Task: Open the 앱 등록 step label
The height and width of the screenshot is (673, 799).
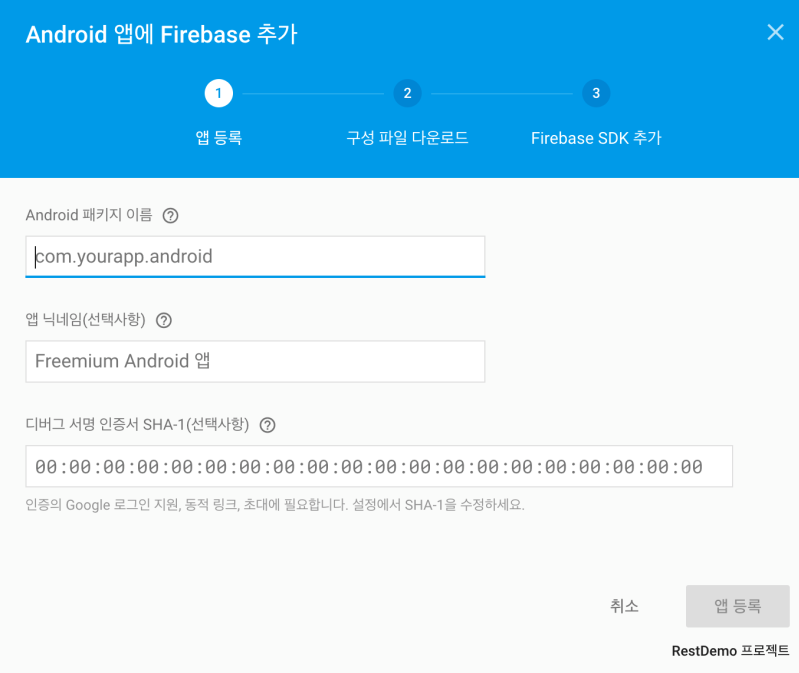Action: point(219,138)
